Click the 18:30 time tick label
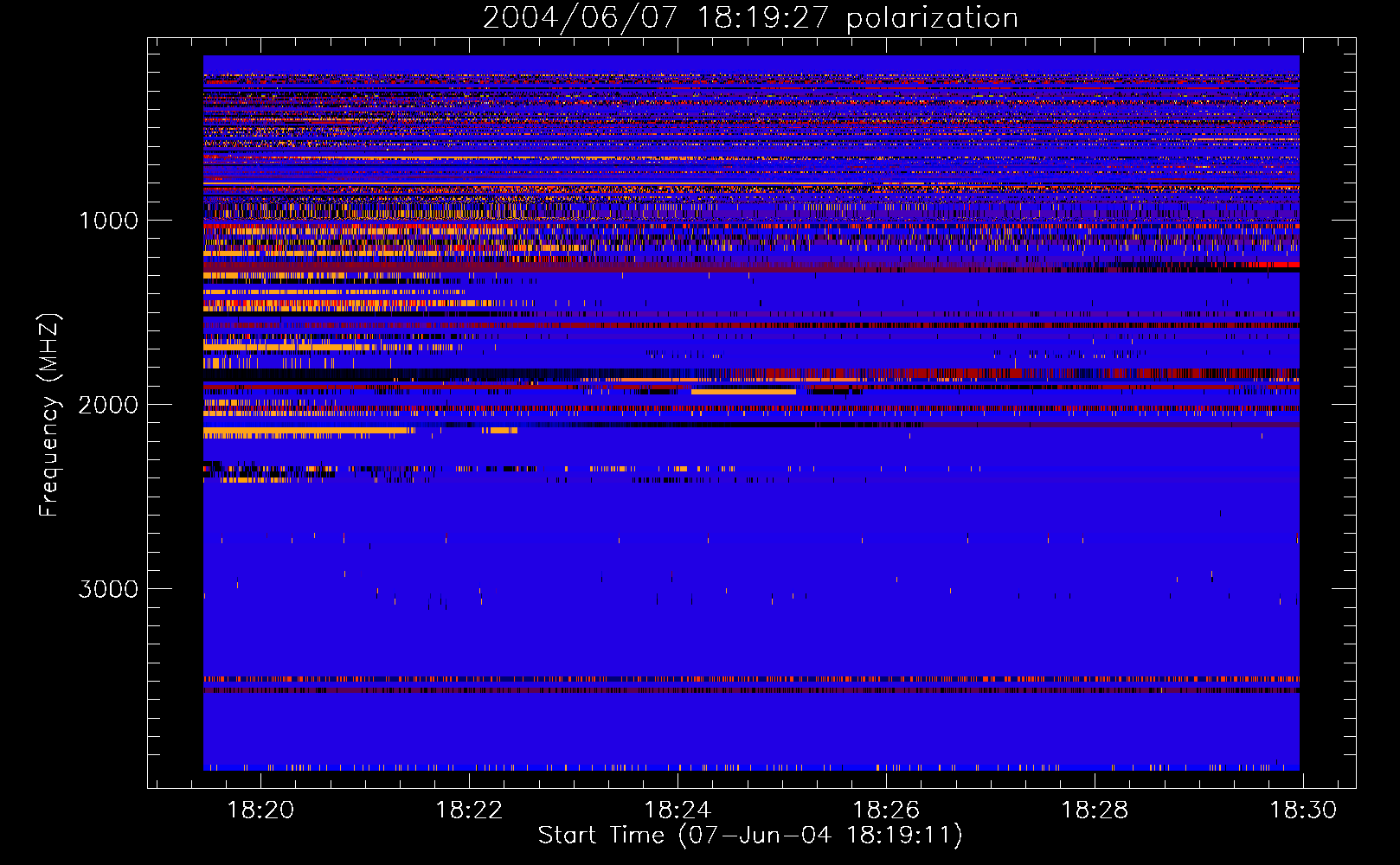 [1303, 811]
